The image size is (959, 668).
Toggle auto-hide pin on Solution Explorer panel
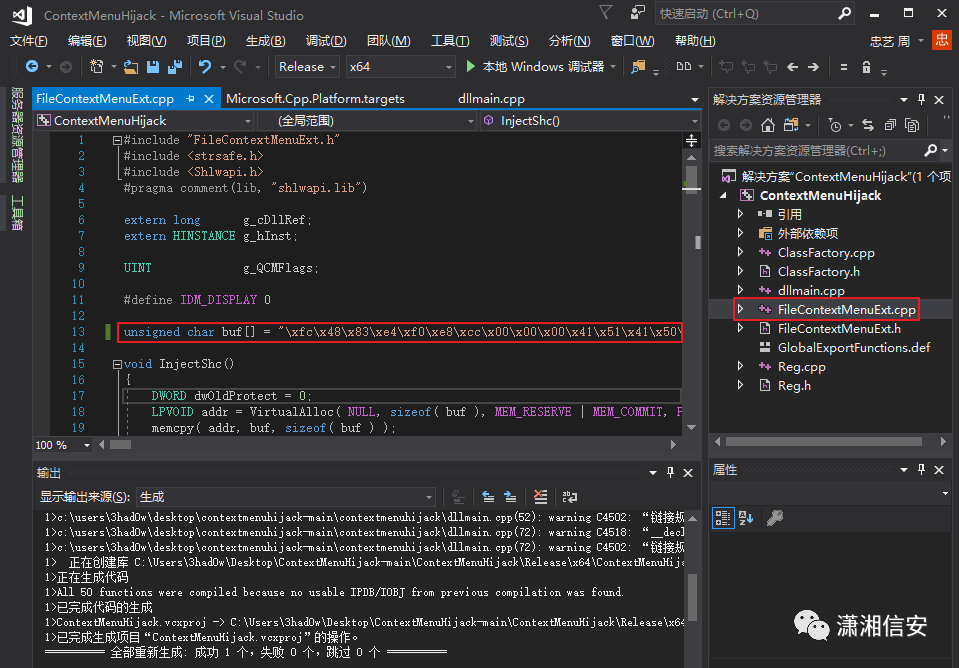921,99
